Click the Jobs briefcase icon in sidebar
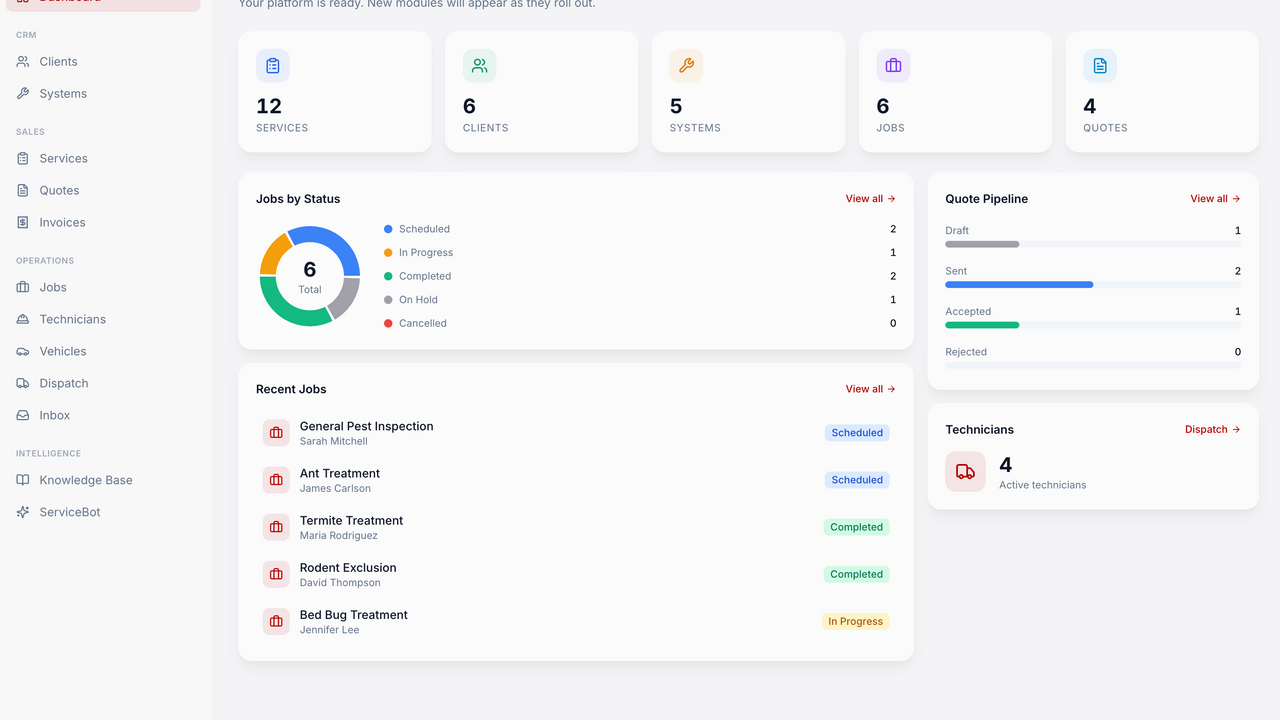Viewport: 1280px width, 720px height. pos(23,288)
